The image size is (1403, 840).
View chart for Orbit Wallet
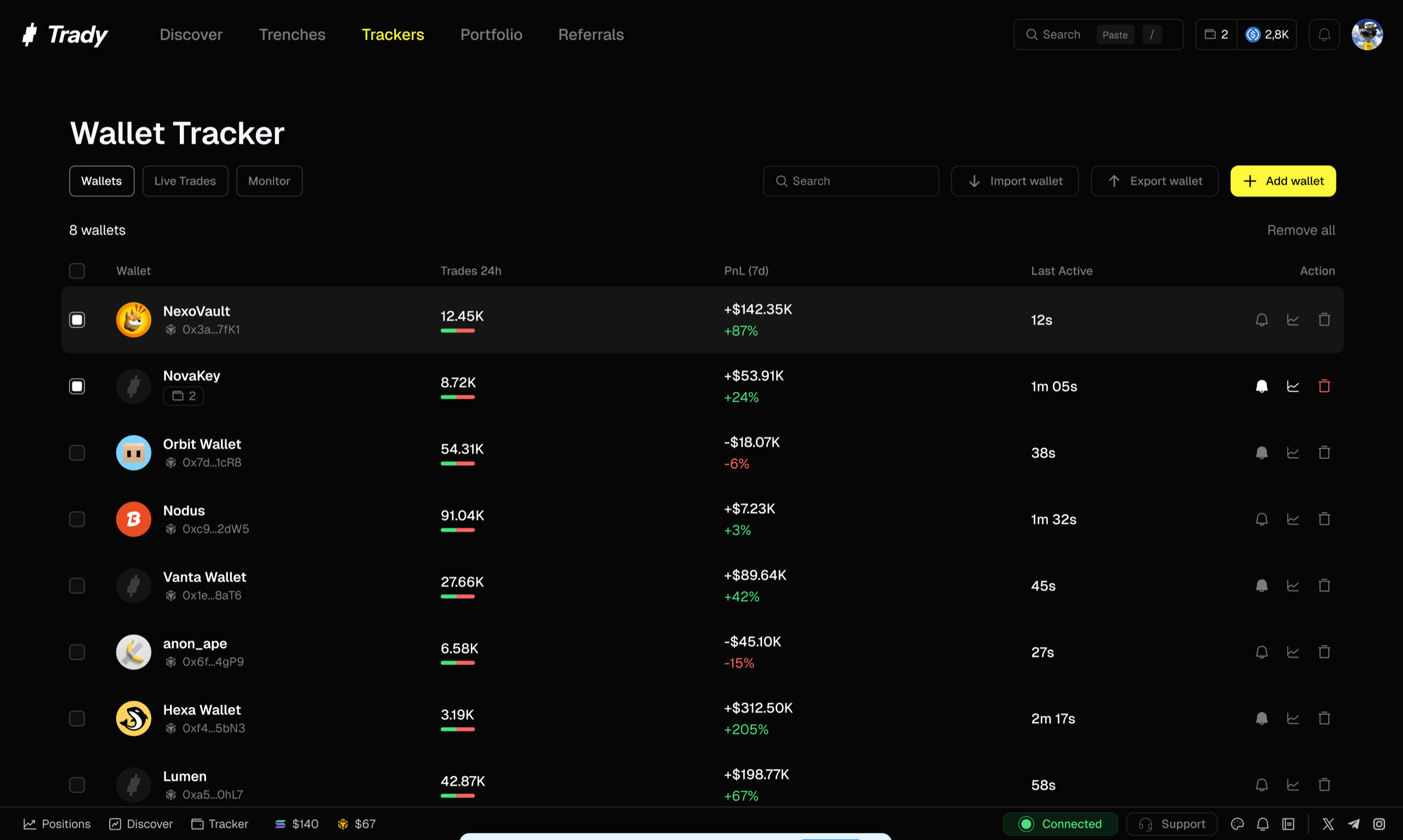click(1293, 453)
